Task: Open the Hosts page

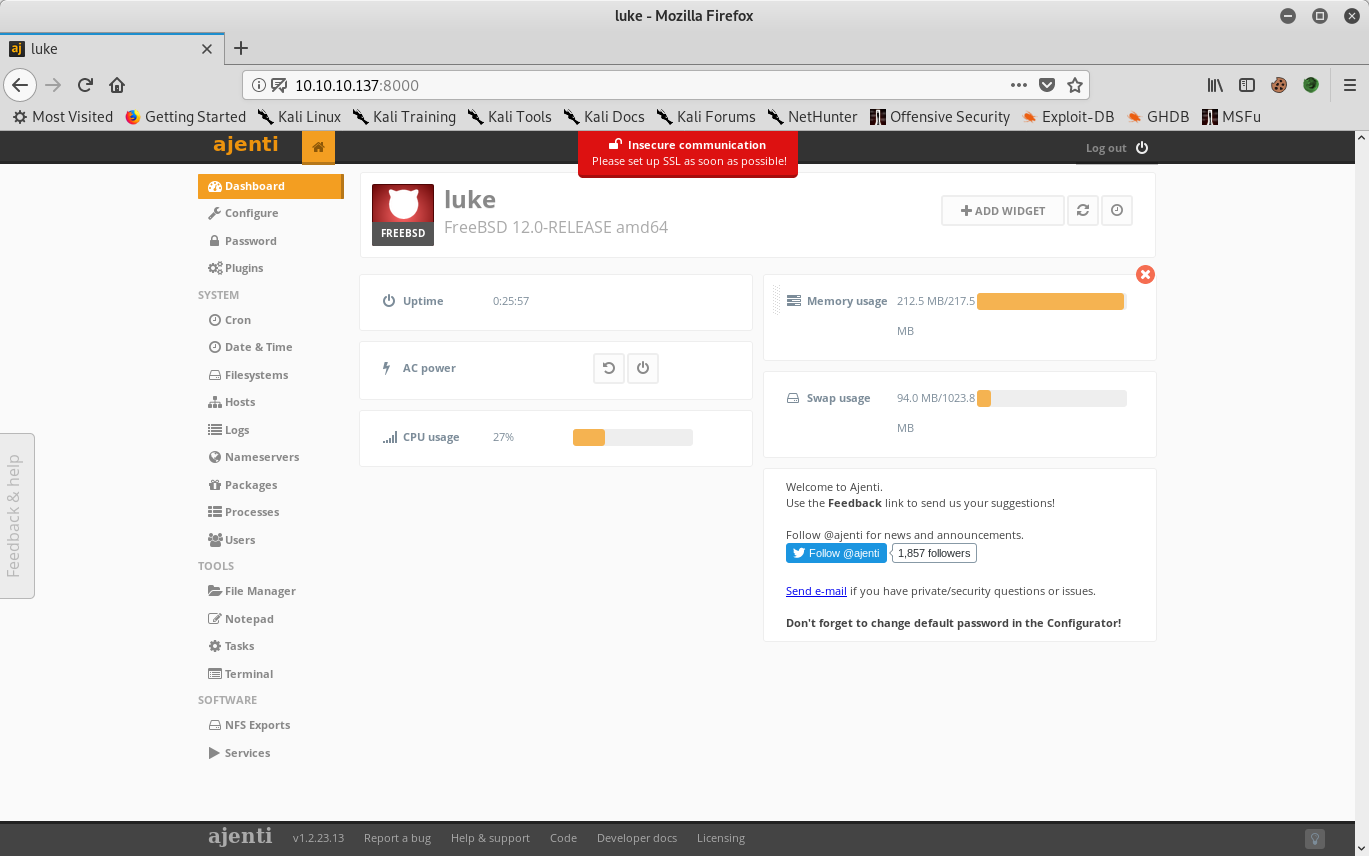Action: [231, 402]
